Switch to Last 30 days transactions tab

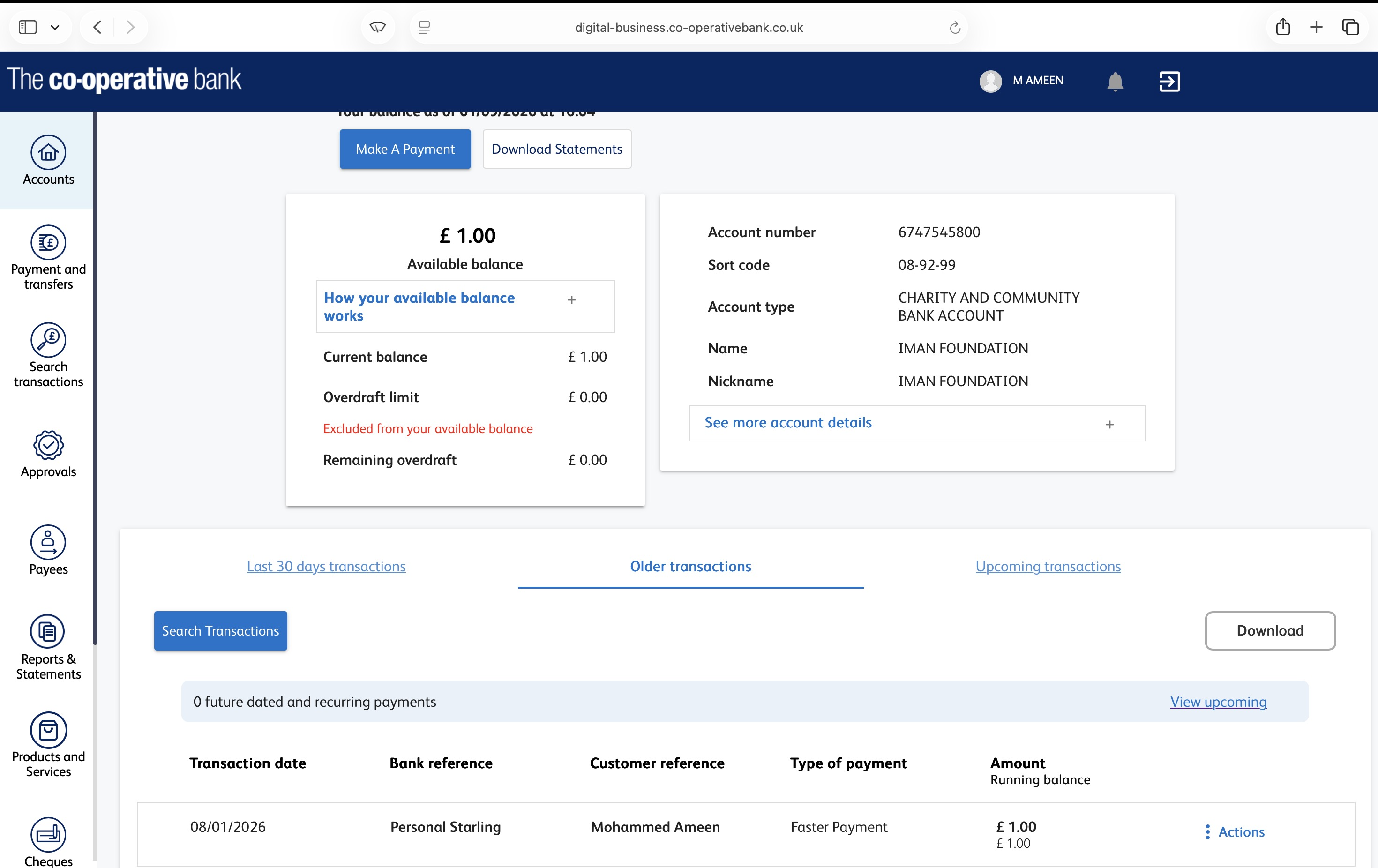point(326,567)
